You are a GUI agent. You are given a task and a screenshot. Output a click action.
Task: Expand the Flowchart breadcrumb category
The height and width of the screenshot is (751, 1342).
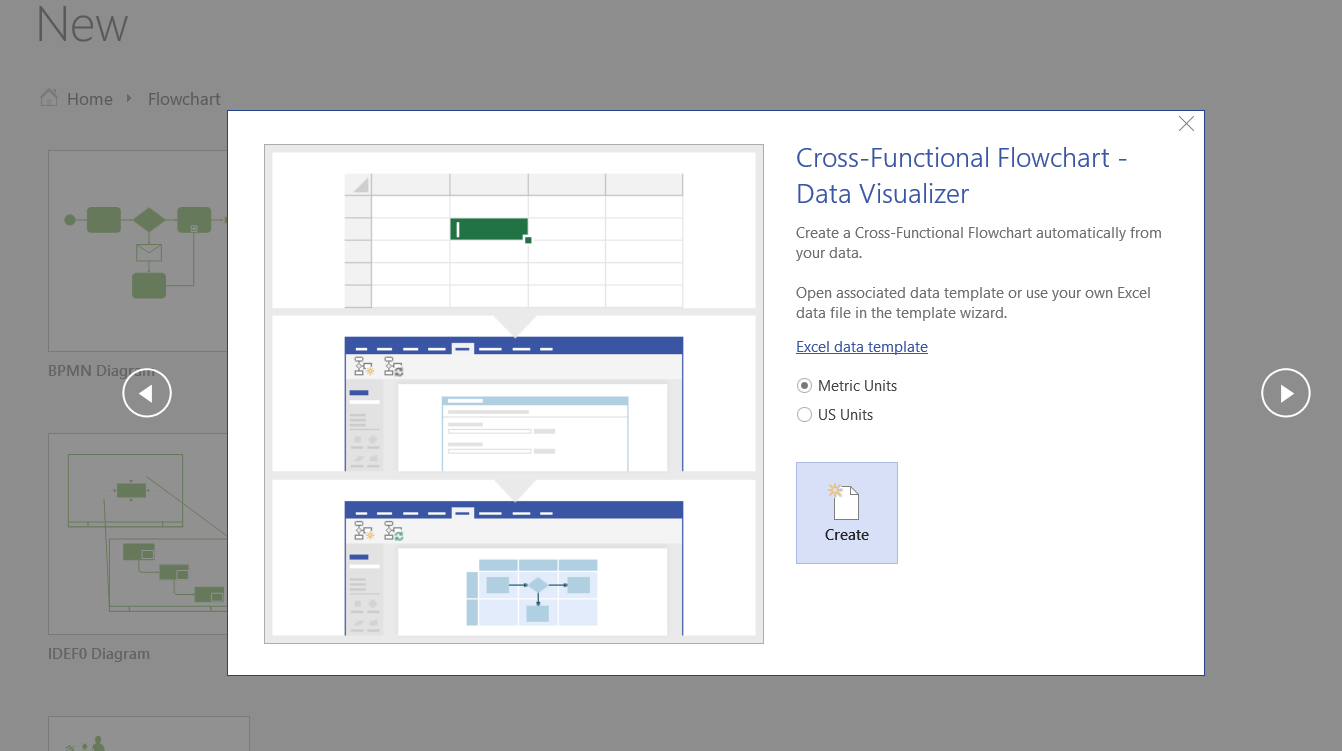(184, 98)
